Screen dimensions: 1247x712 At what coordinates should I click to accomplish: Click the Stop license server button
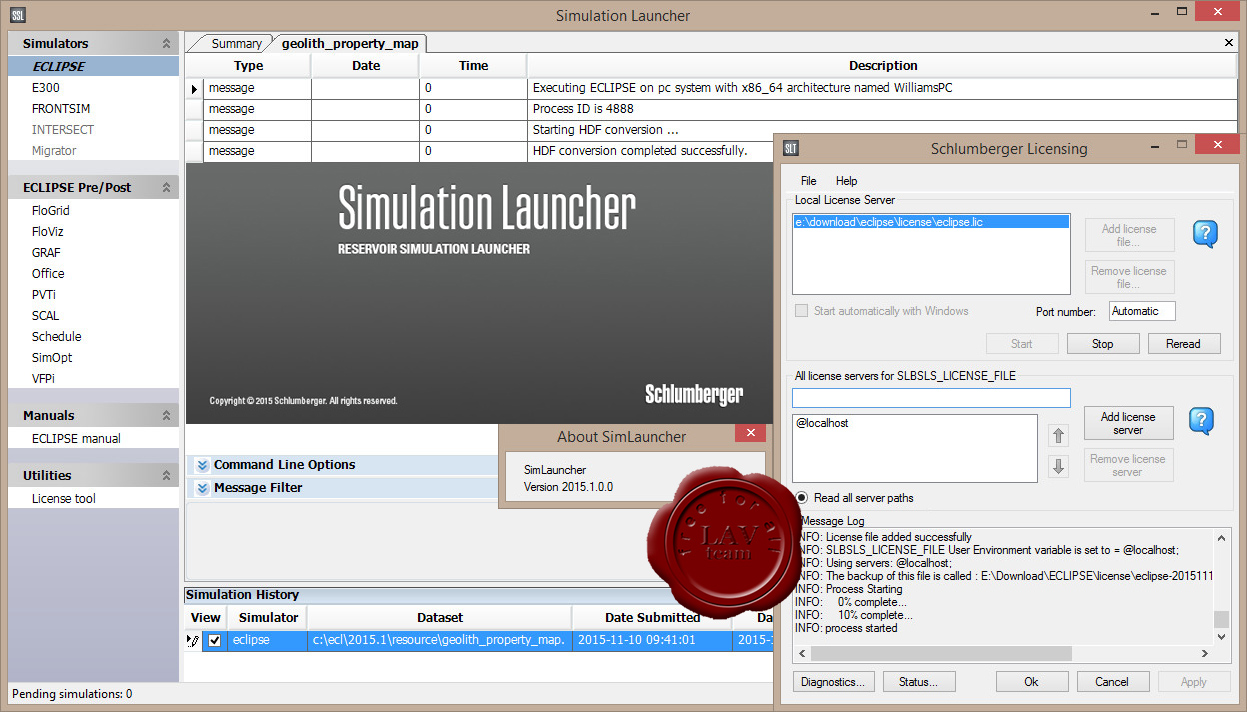point(1103,344)
